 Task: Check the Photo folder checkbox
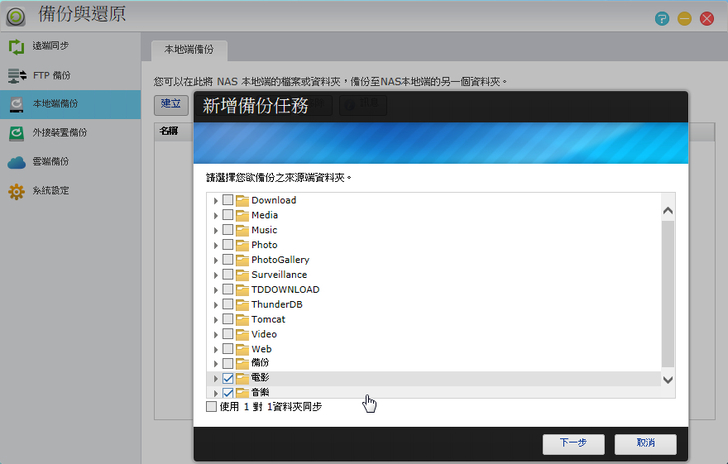click(228, 244)
